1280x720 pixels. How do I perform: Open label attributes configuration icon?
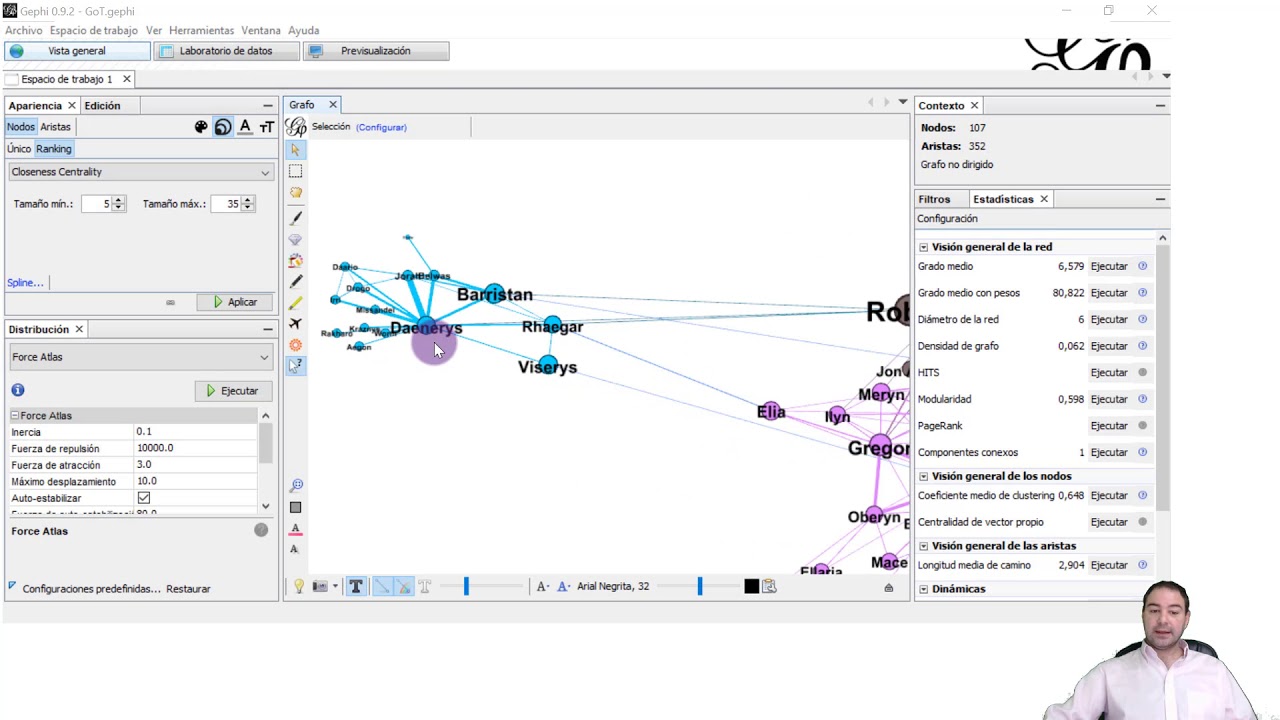769,587
